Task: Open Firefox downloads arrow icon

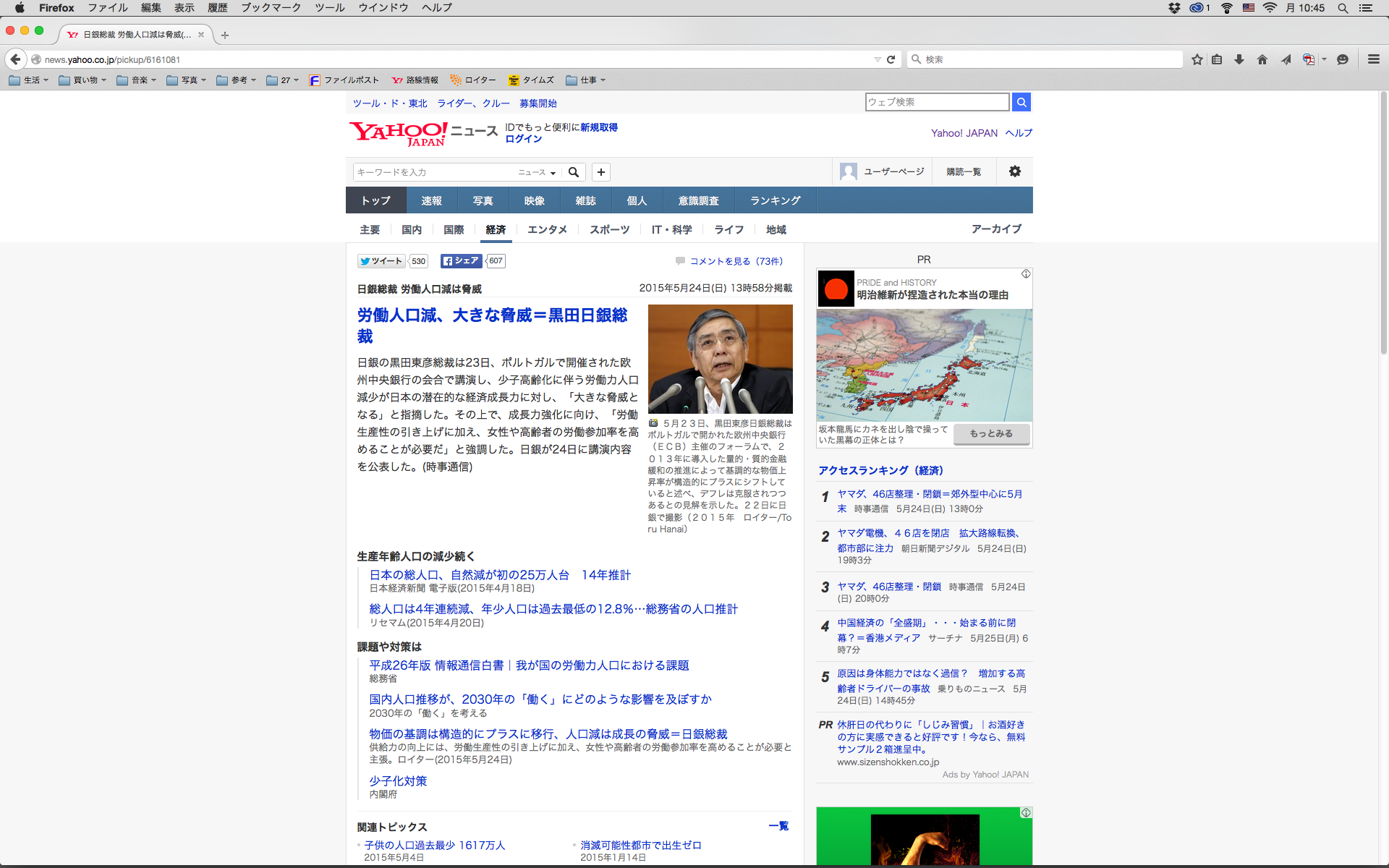Action: [x=1239, y=59]
